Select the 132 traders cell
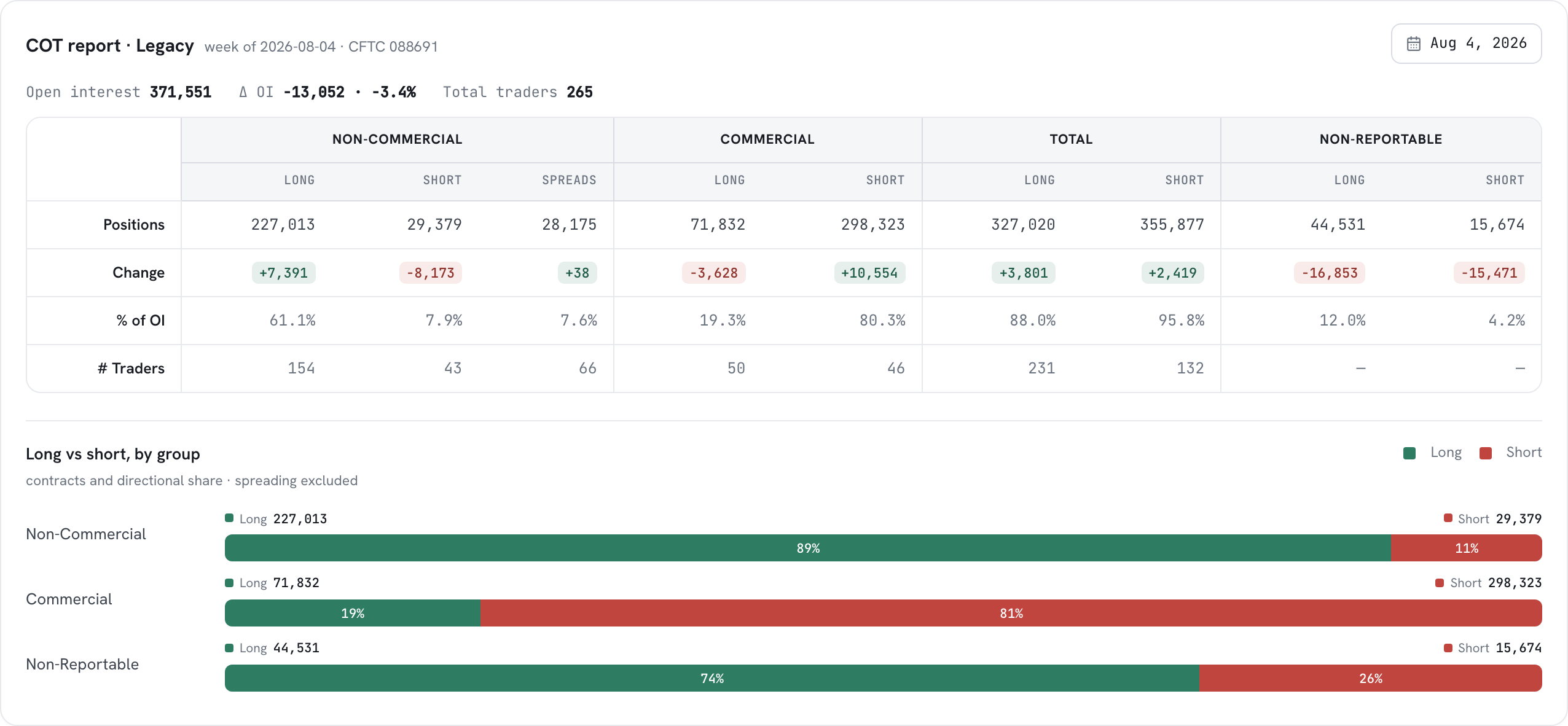This screenshot has width=1568, height=726. pyautogui.click(x=1191, y=369)
